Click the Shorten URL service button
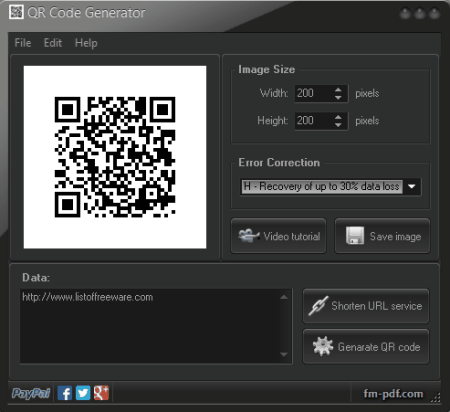This screenshot has width=450, height=412. point(366,306)
